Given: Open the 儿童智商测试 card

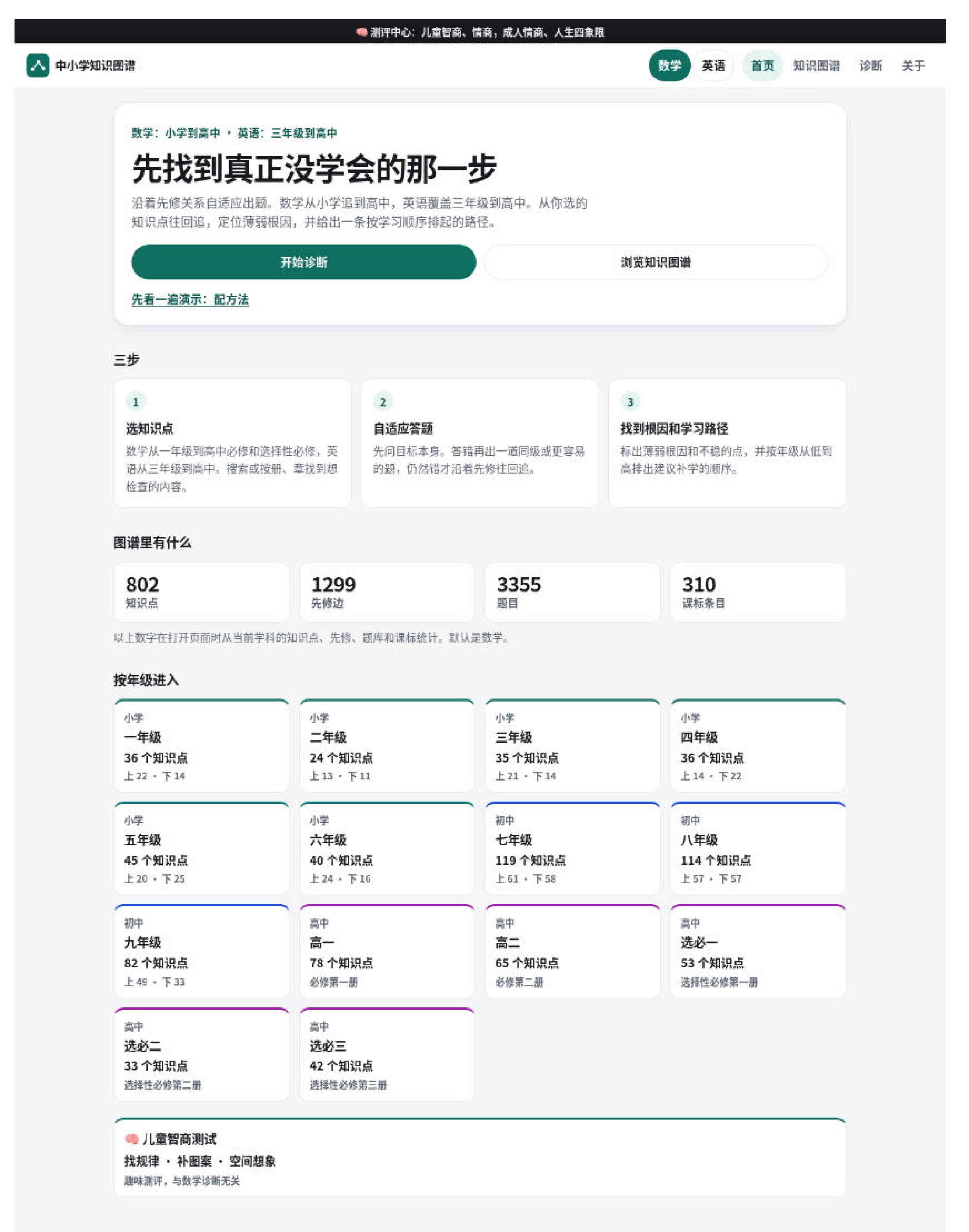Looking at the screenshot, I should pos(479,1157).
